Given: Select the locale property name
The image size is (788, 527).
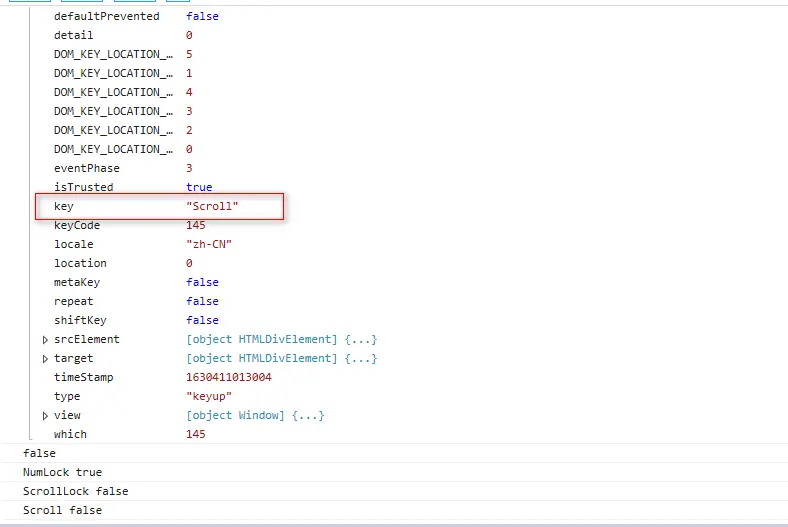Looking at the screenshot, I should [x=74, y=245].
